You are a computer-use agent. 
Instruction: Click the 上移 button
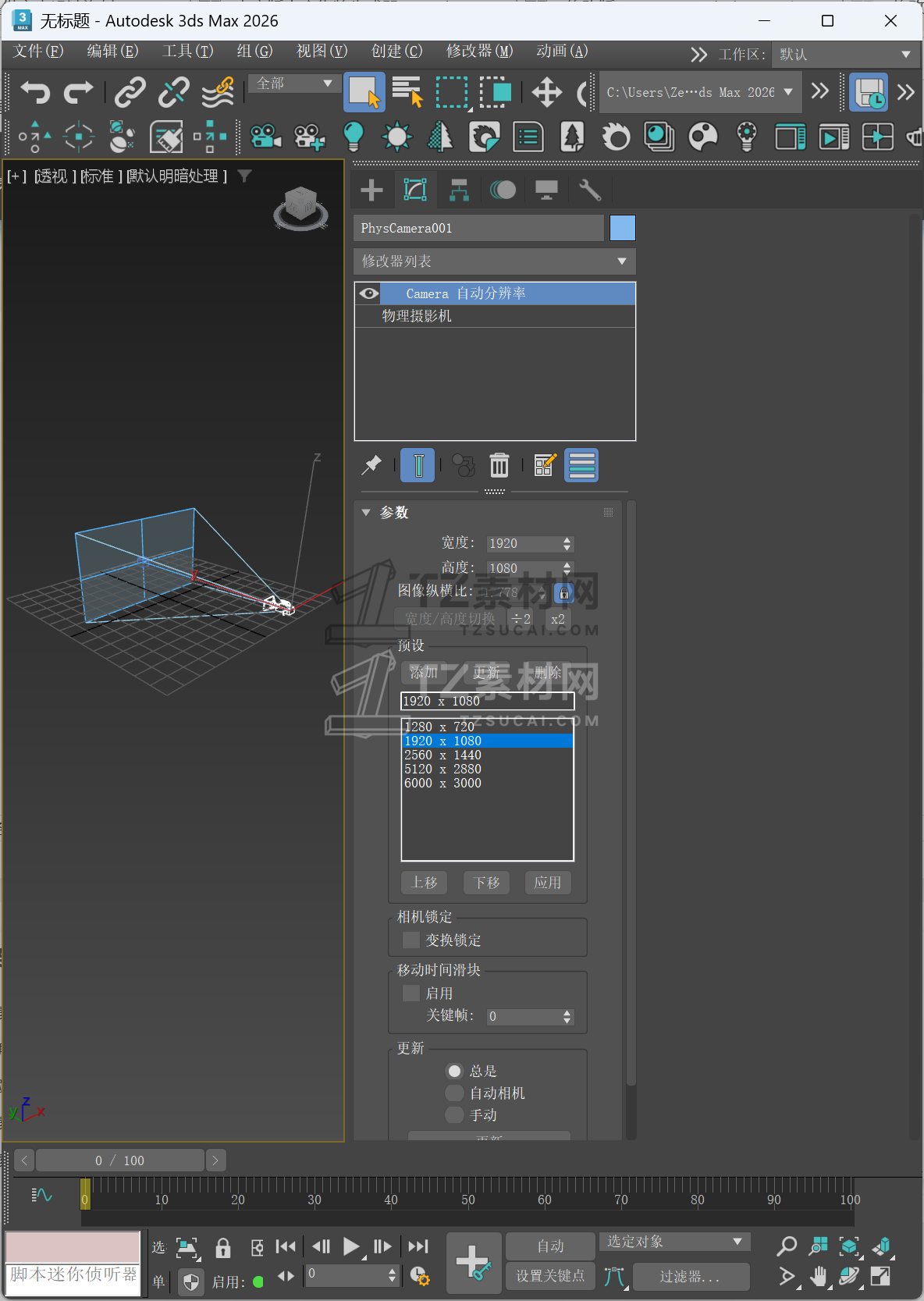(425, 883)
